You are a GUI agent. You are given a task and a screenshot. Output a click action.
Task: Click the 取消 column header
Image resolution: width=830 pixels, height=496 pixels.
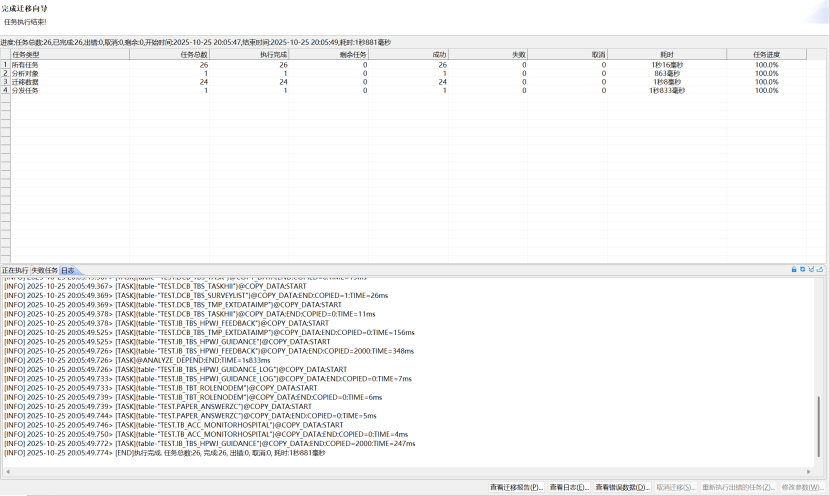pos(567,55)
